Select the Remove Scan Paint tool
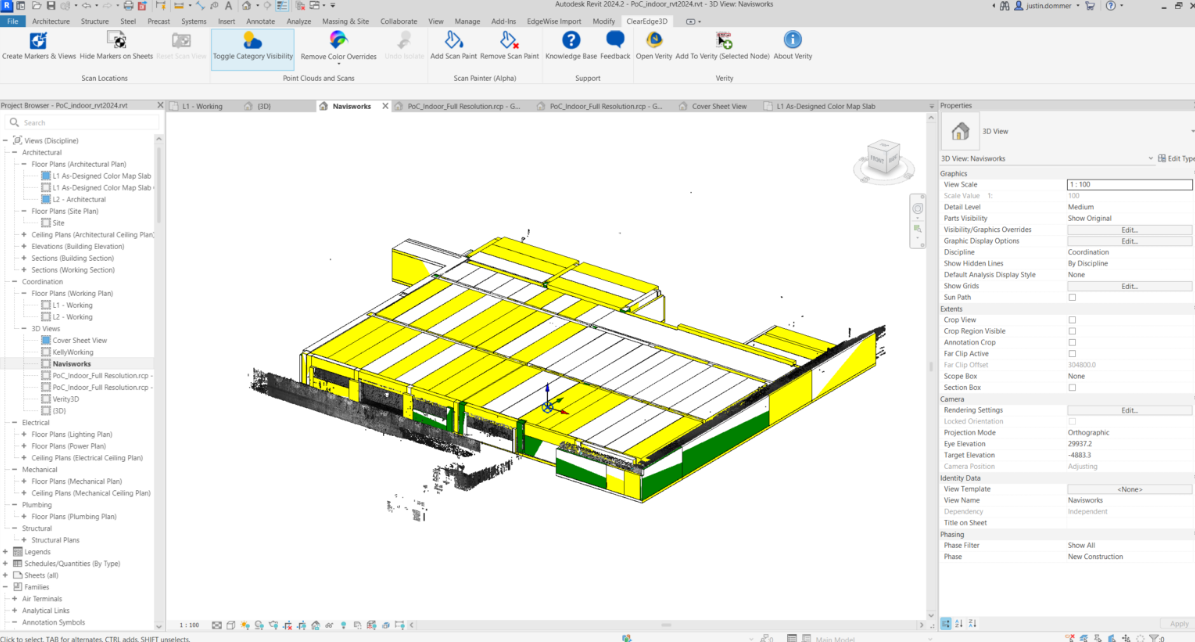Viewport: 1195px width, 642px height. [509, 41]
